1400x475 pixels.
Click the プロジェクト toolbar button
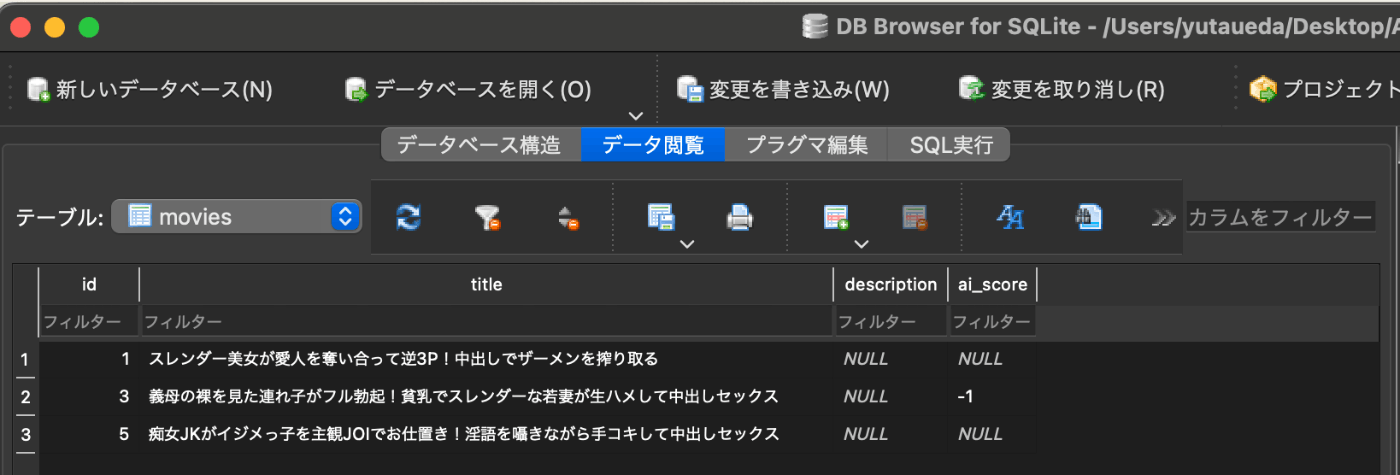coord(1324,90)
